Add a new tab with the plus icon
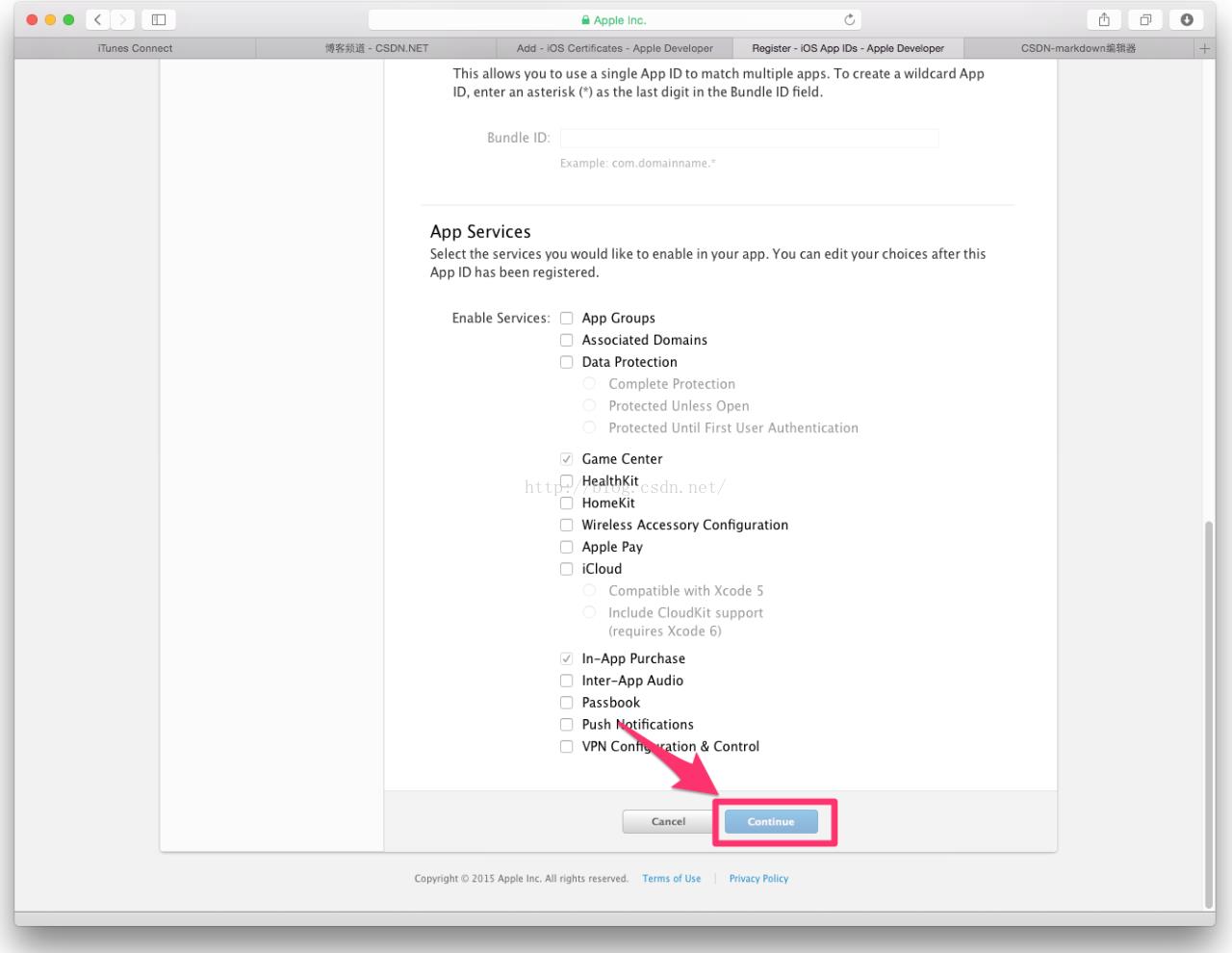This screenshot has height=953, width=1232. click(1204, 48)
